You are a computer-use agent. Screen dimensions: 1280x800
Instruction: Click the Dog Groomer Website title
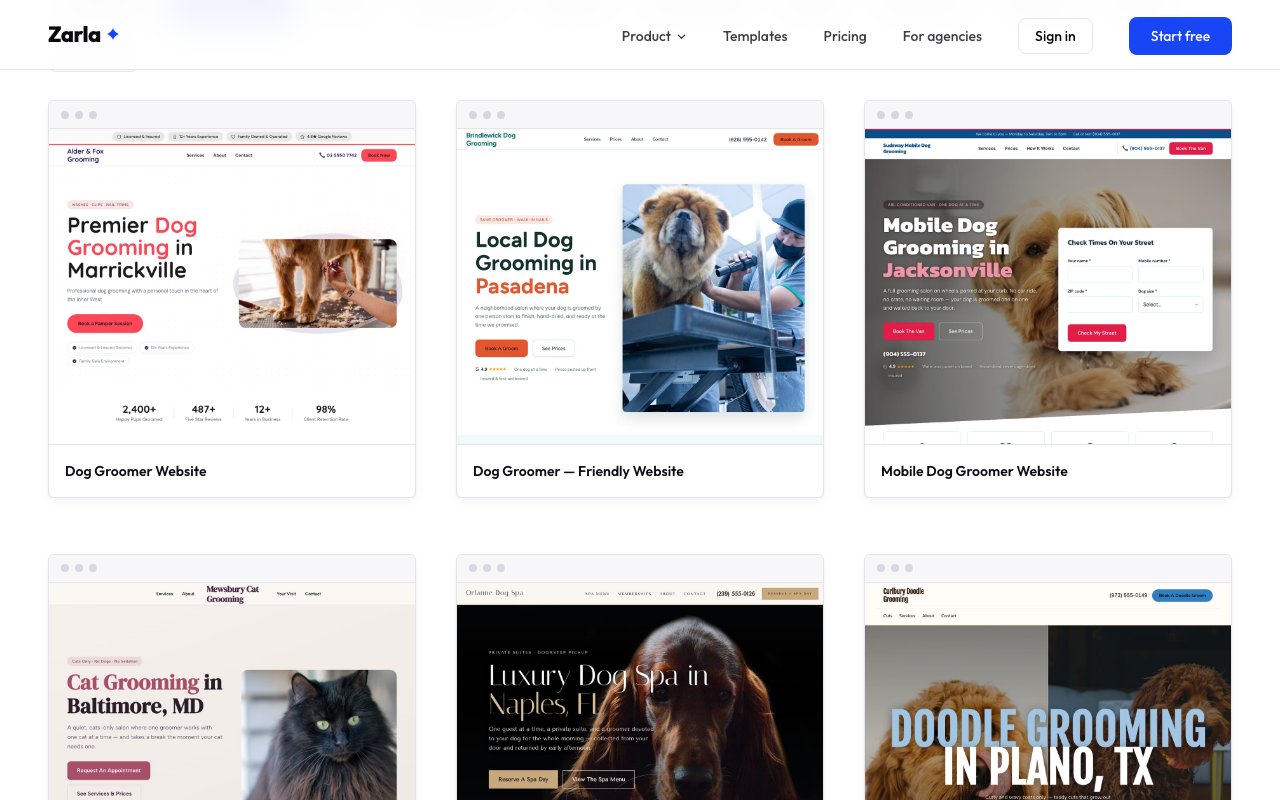tap(136, 471)
